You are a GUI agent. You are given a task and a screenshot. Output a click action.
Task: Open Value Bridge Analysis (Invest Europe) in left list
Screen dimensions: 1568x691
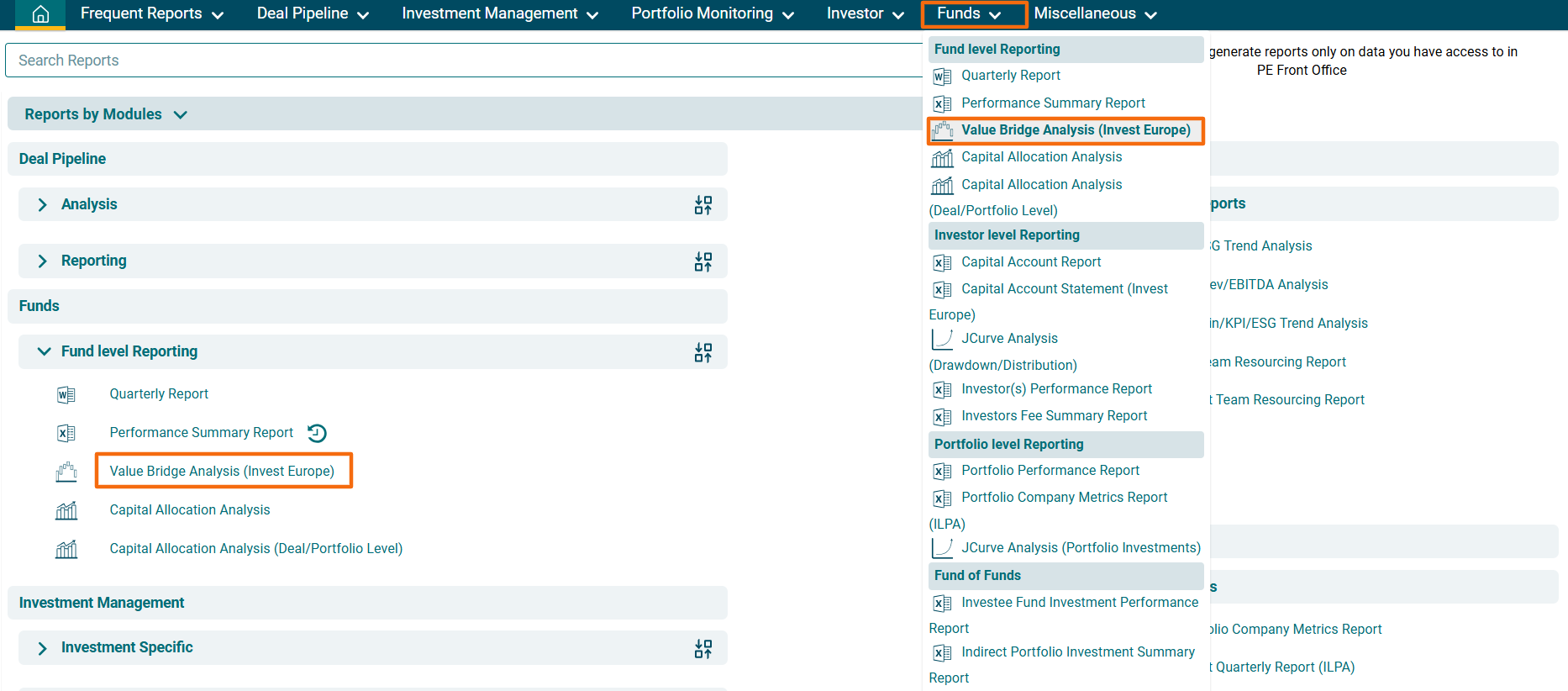(x=222, y=472)
